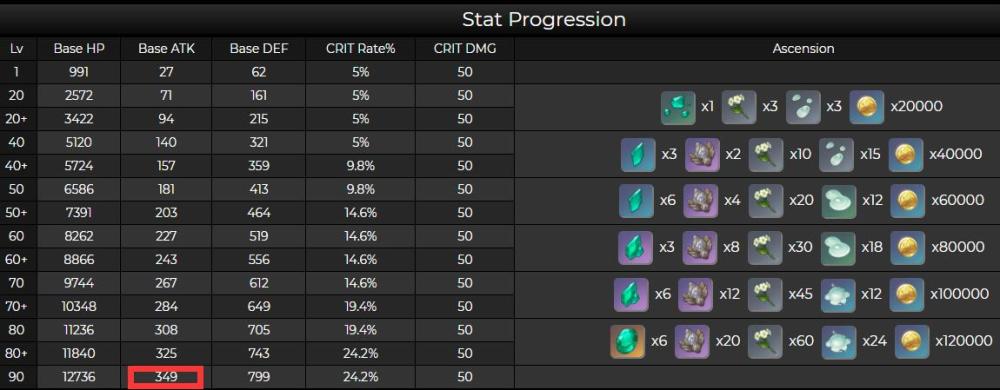Image resolution: width=1000 pixels, height=390 pixels.
Task: Click the slime icon beside x24
Action: [839, 342]
